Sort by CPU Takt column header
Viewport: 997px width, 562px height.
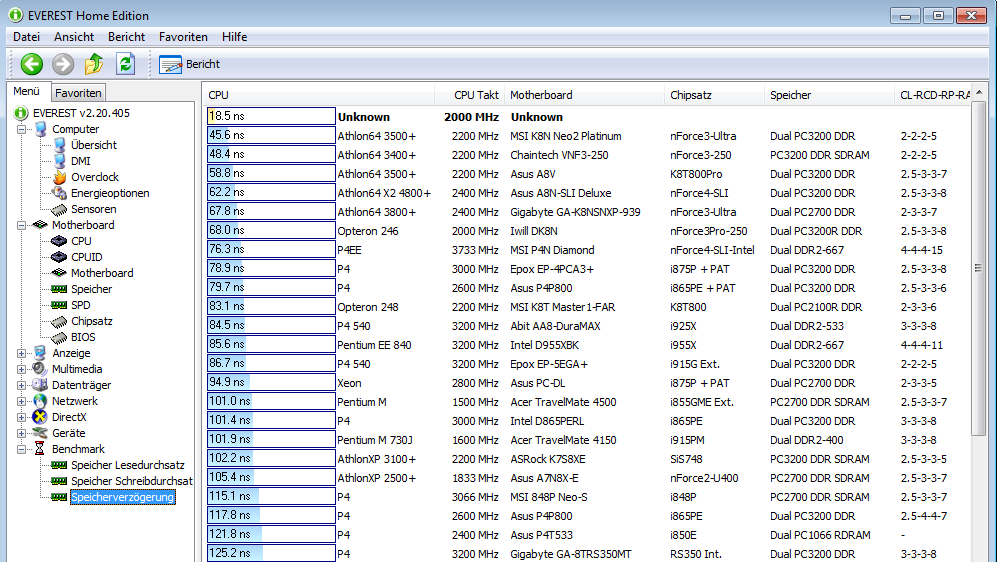tap(469, 95)
